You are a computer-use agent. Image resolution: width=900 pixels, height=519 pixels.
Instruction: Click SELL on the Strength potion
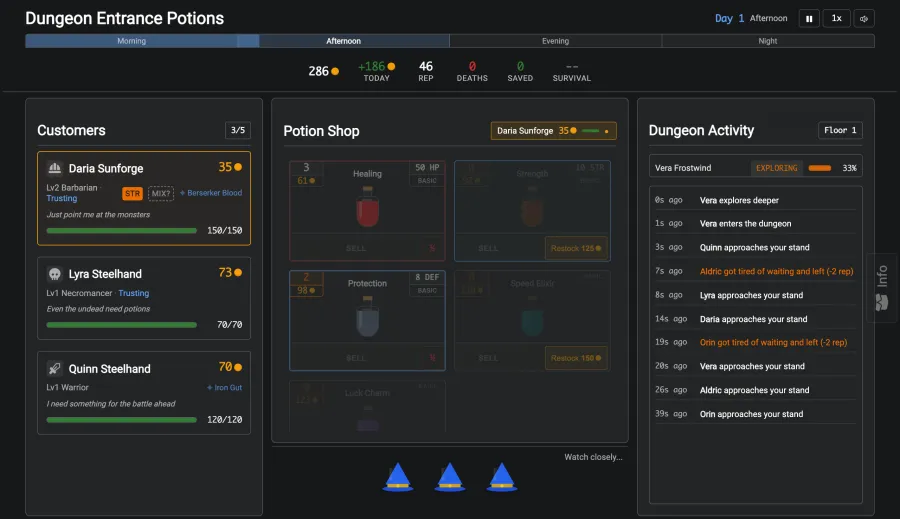(x=488, y=248)
